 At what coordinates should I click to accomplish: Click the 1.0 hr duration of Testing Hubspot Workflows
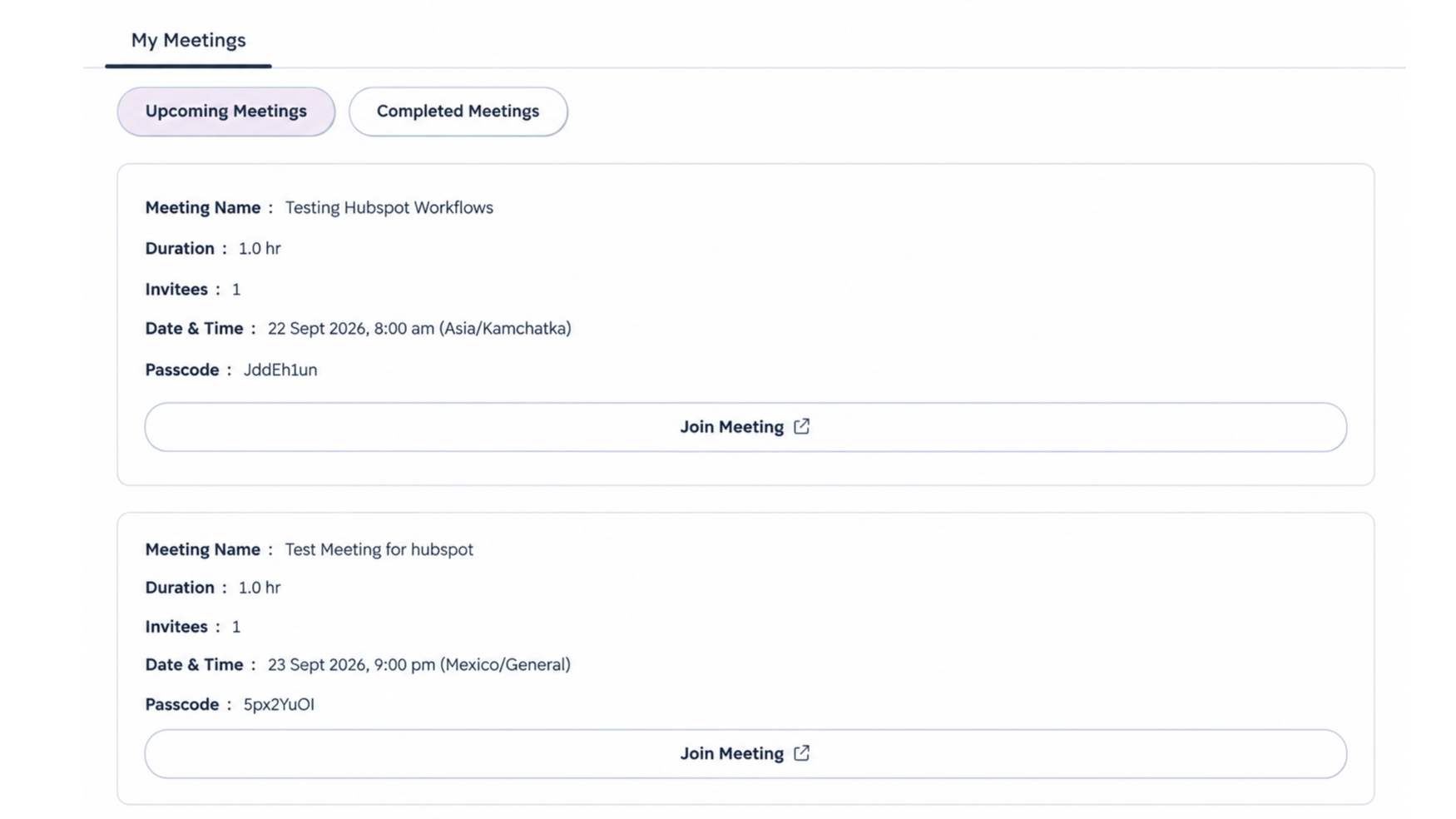tap(260, 249)
